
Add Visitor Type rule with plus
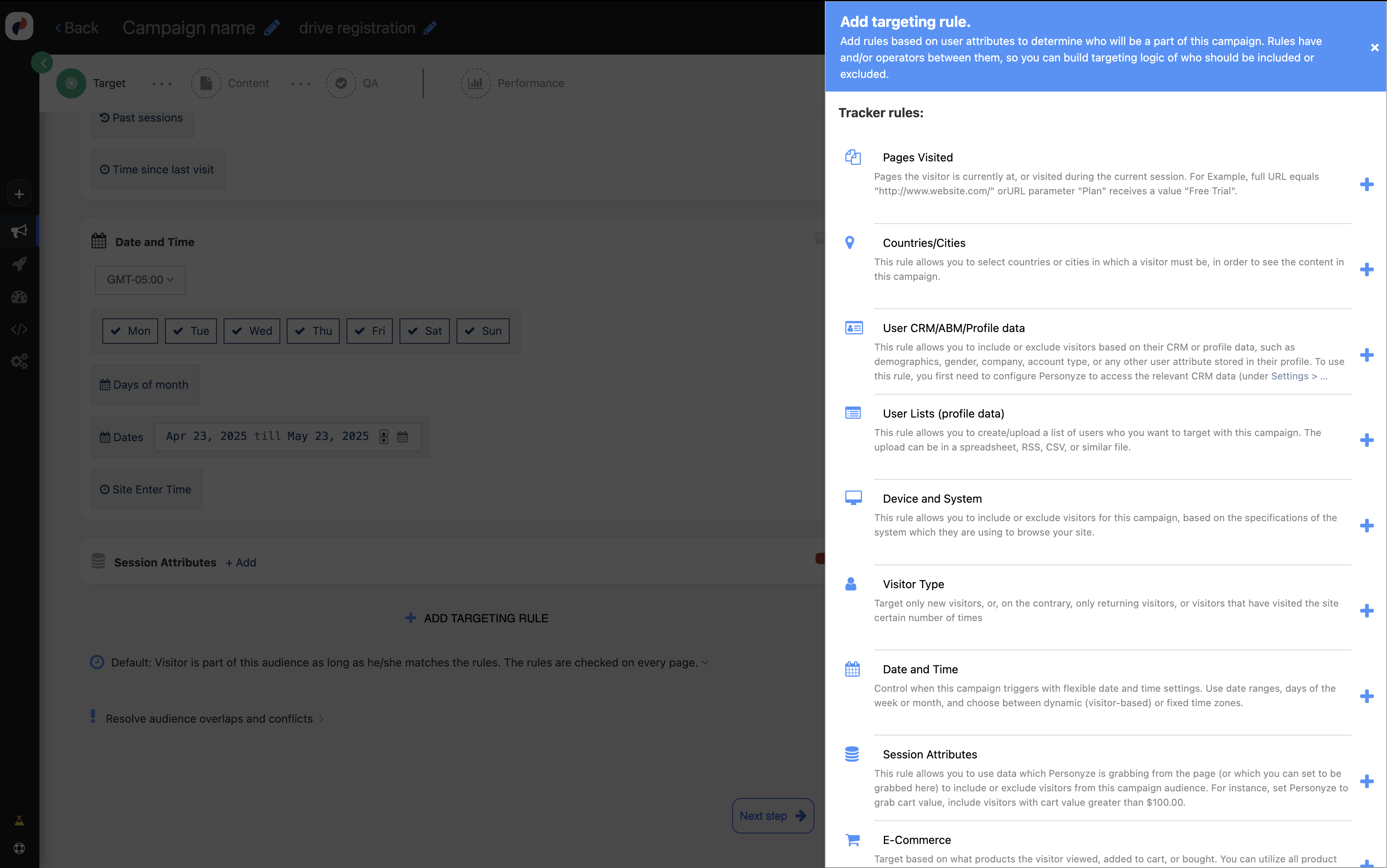(1367, 610)
